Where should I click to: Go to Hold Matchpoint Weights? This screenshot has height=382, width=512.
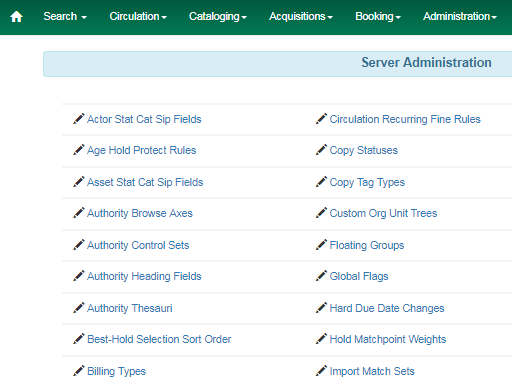pyautogui.click(x=388, y=339)
